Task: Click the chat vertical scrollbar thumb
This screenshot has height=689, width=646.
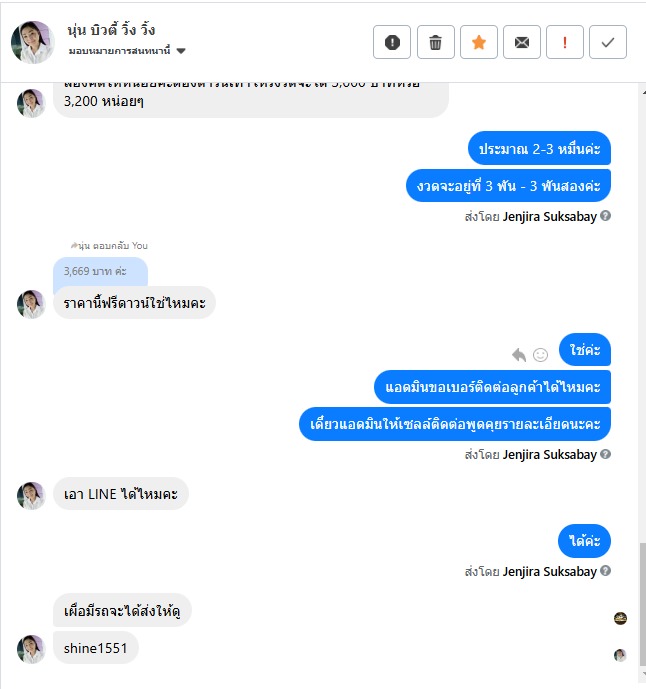Action: pyautogui.click(x=642, y=604)
